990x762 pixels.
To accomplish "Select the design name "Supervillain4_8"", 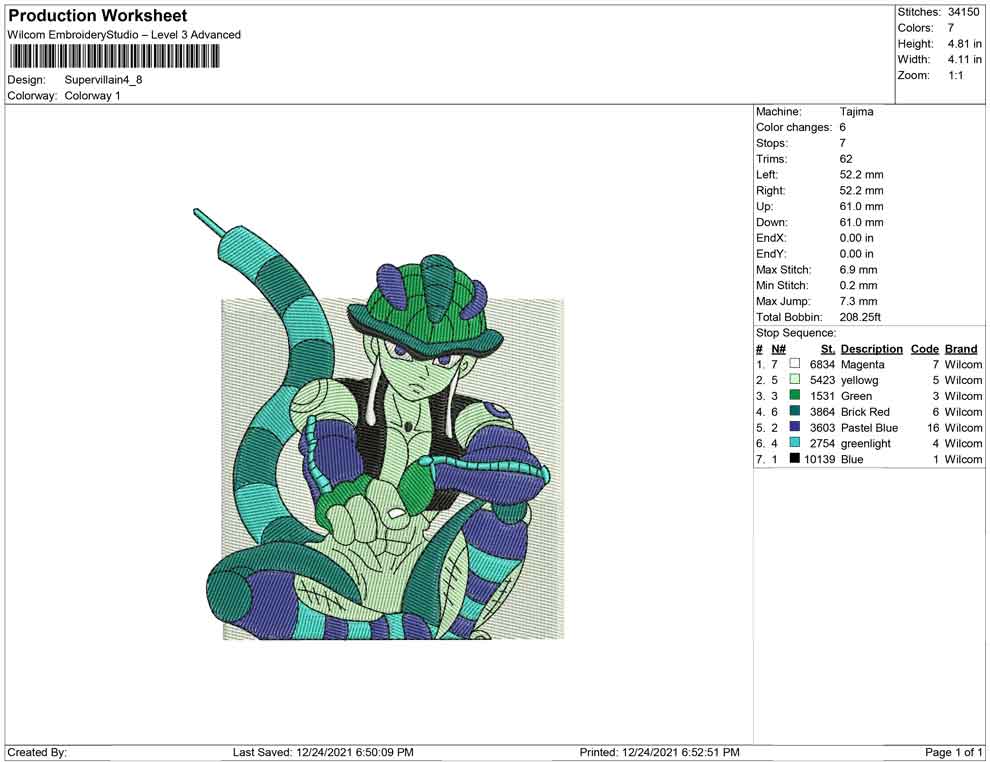I will click(x=104, y=80).
